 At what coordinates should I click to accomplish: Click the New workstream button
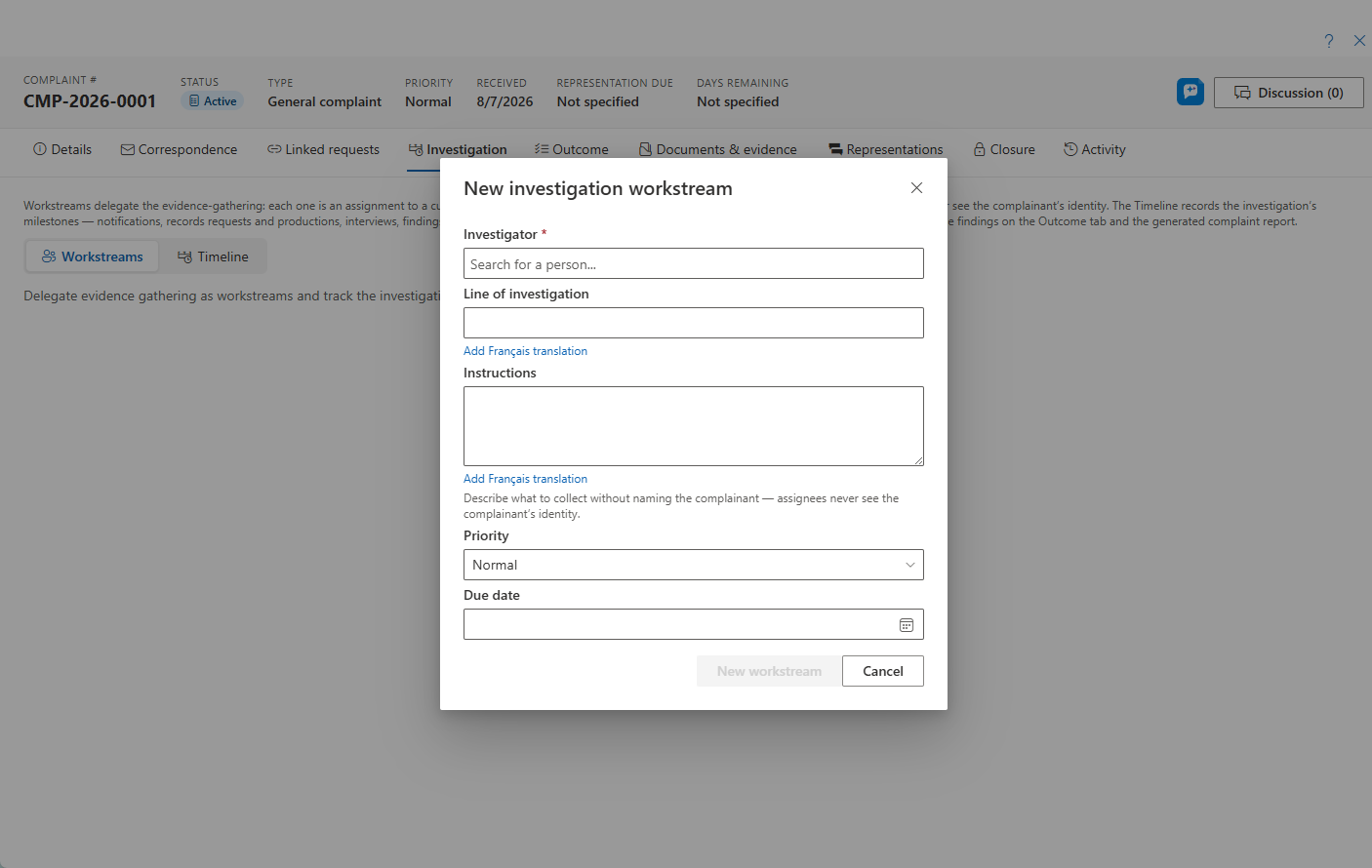pyautogui.click(x=769, y=671)
